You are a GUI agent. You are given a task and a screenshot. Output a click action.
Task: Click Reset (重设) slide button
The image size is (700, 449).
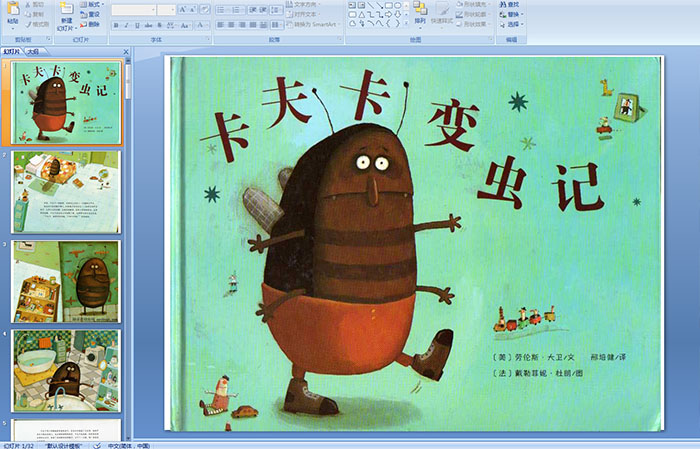pyautogui.click(x=90, y=14)
